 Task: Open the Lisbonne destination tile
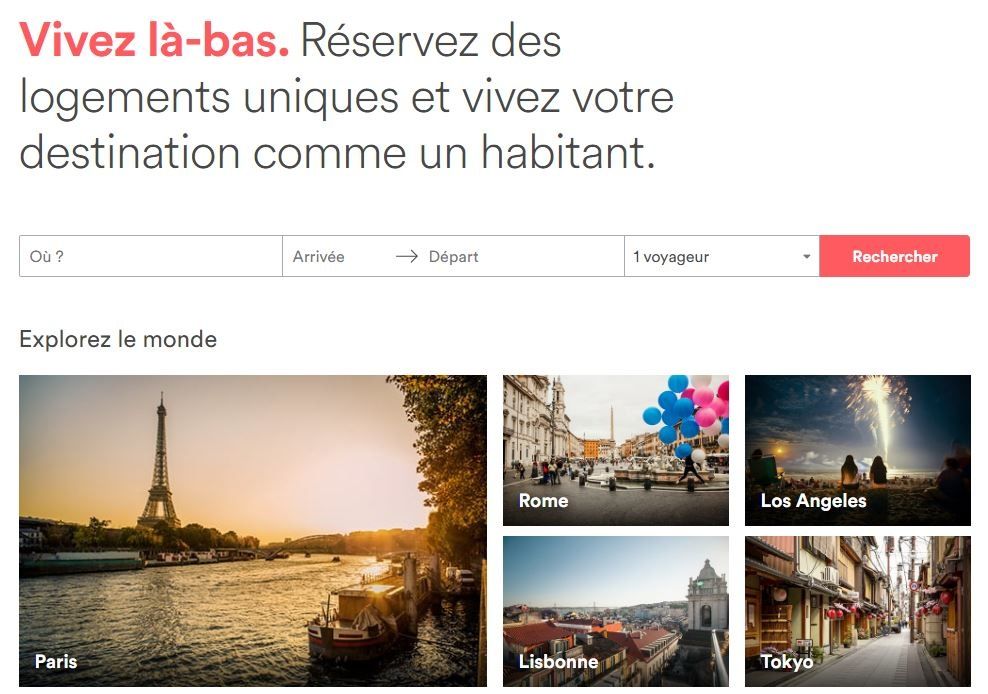click(x=616, y=611)
